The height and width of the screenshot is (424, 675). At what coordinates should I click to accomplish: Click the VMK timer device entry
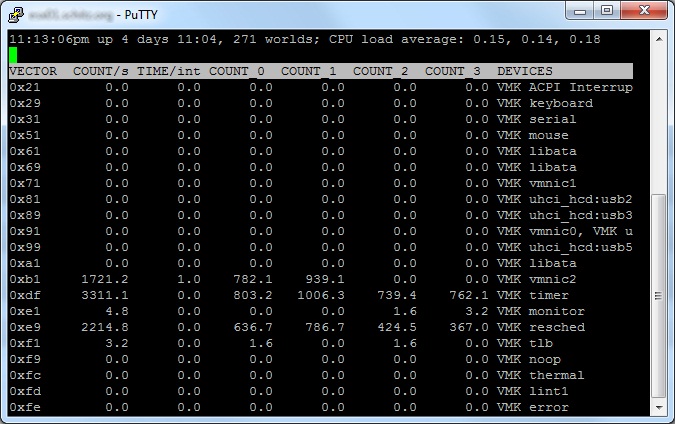533,295
